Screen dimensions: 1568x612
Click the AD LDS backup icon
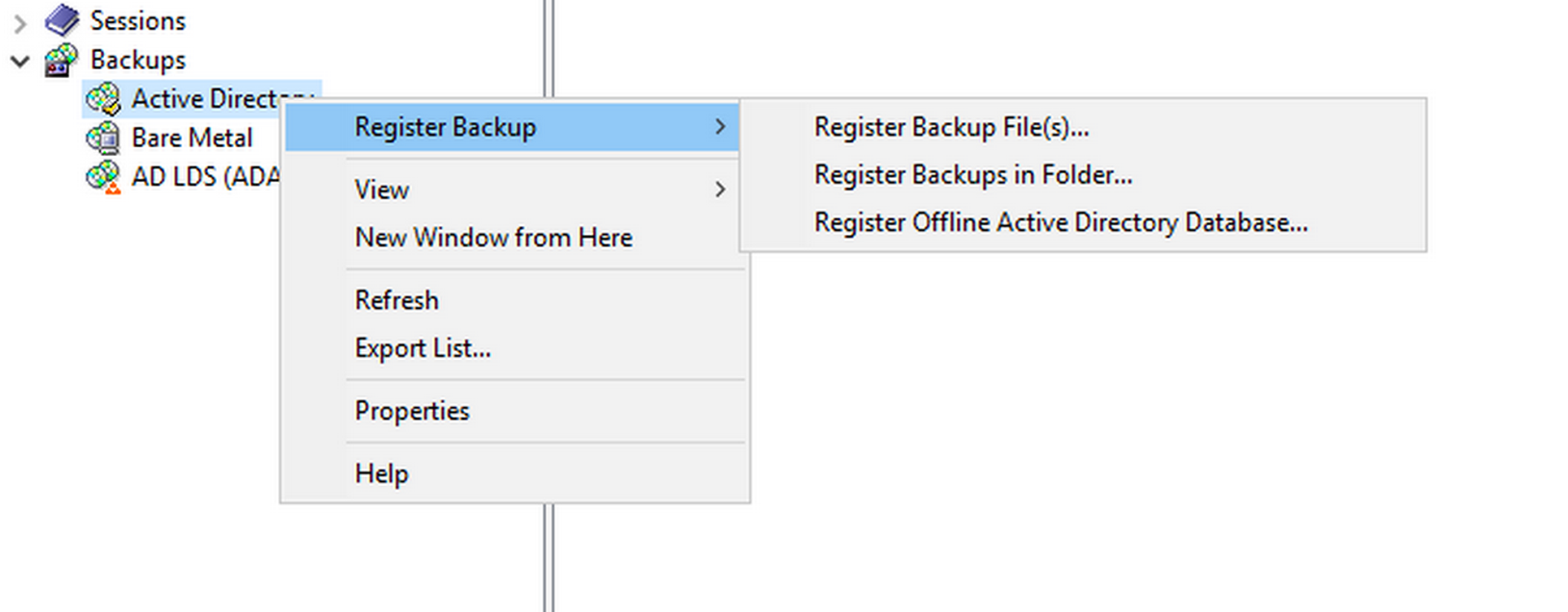point(103,178)
